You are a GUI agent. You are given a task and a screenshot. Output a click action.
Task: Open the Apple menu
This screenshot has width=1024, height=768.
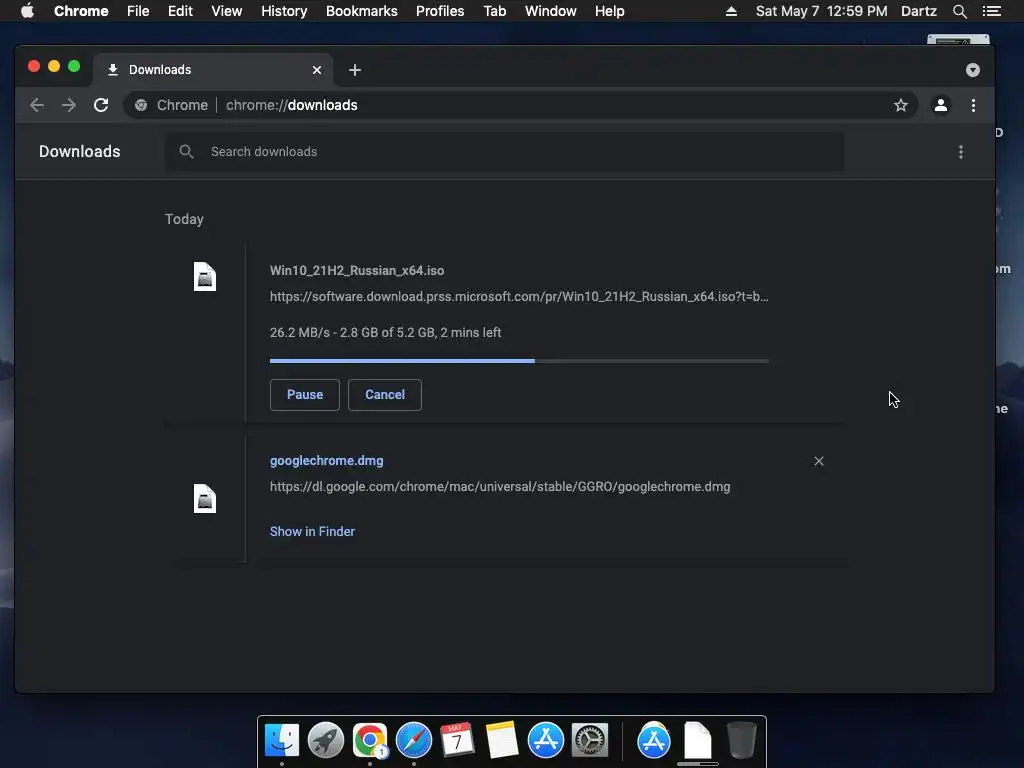(27, 11)
